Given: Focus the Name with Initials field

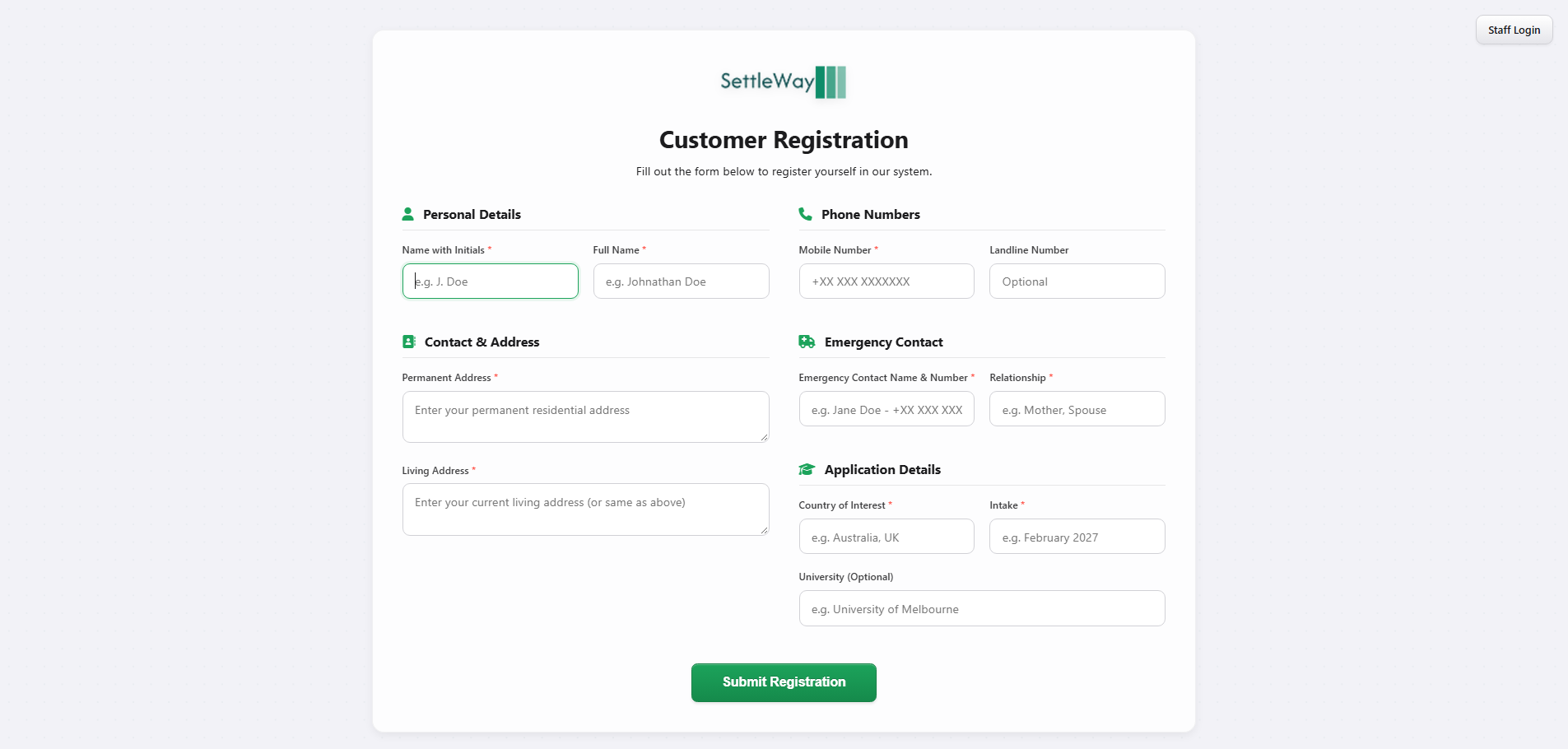Looking at the screenshot, I should [x=491, y=281].
